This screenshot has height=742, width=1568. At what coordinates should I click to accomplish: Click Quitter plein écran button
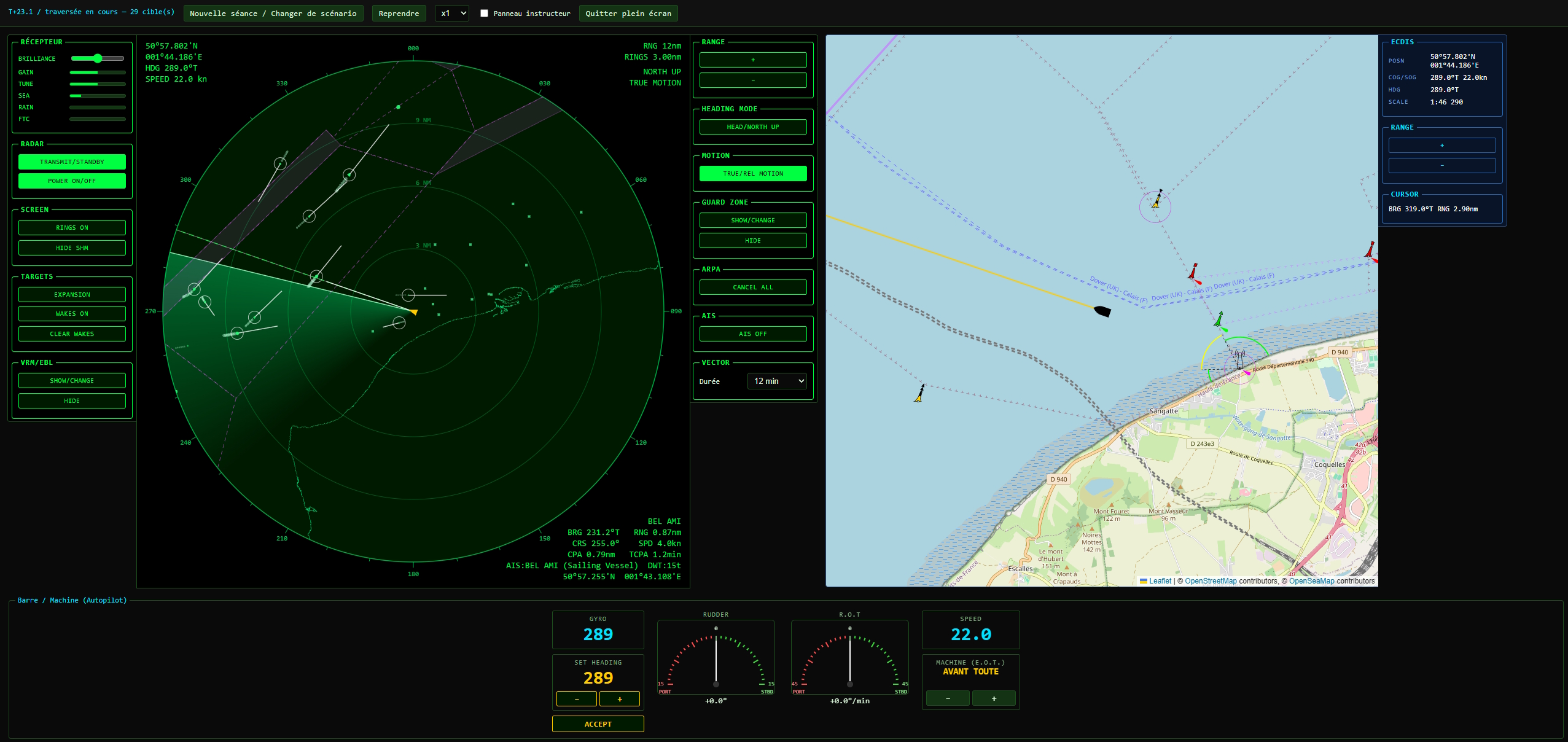tap(628, 14)
